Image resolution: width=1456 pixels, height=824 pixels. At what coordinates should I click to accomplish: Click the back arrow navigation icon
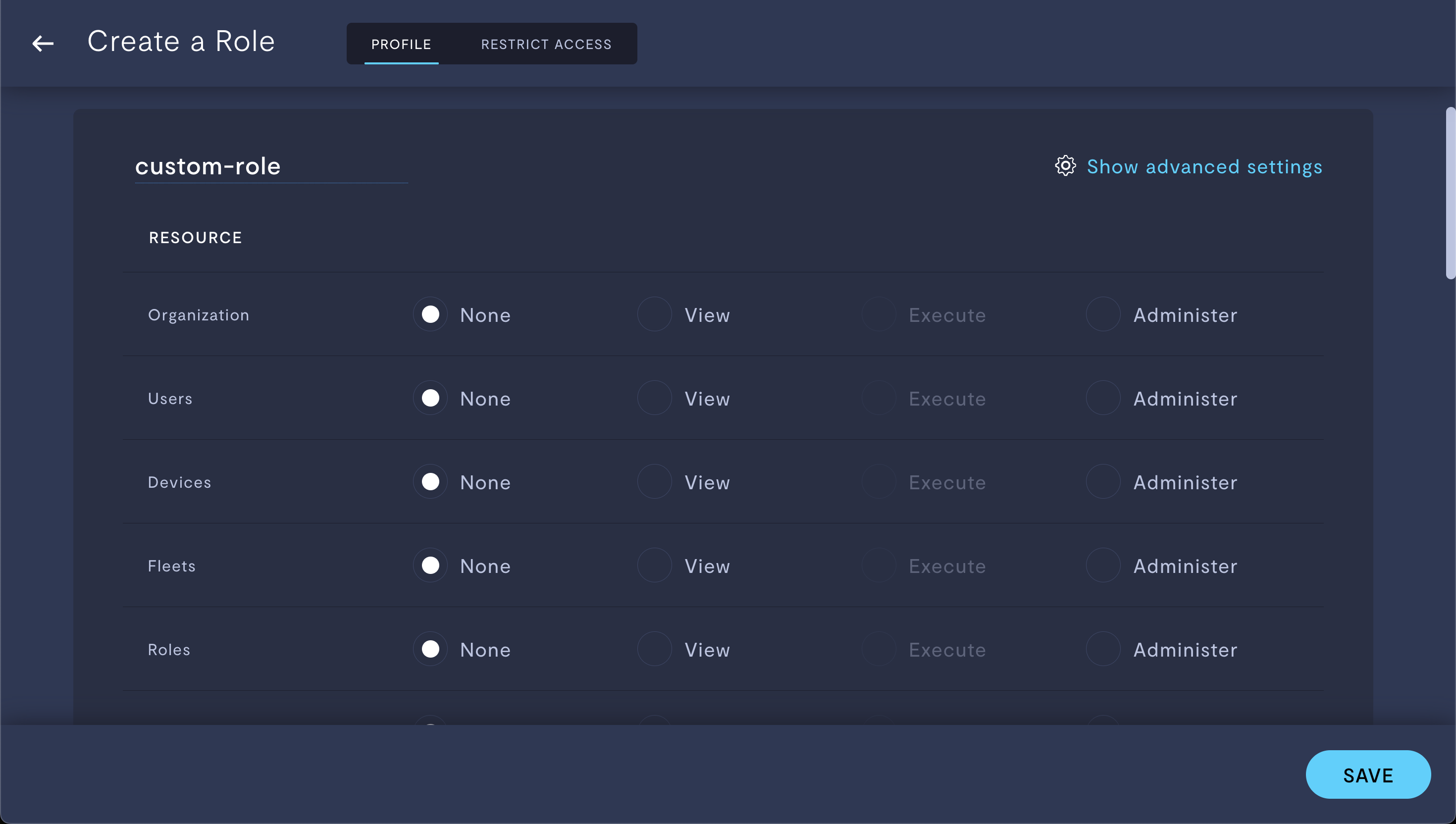point(42,42)
